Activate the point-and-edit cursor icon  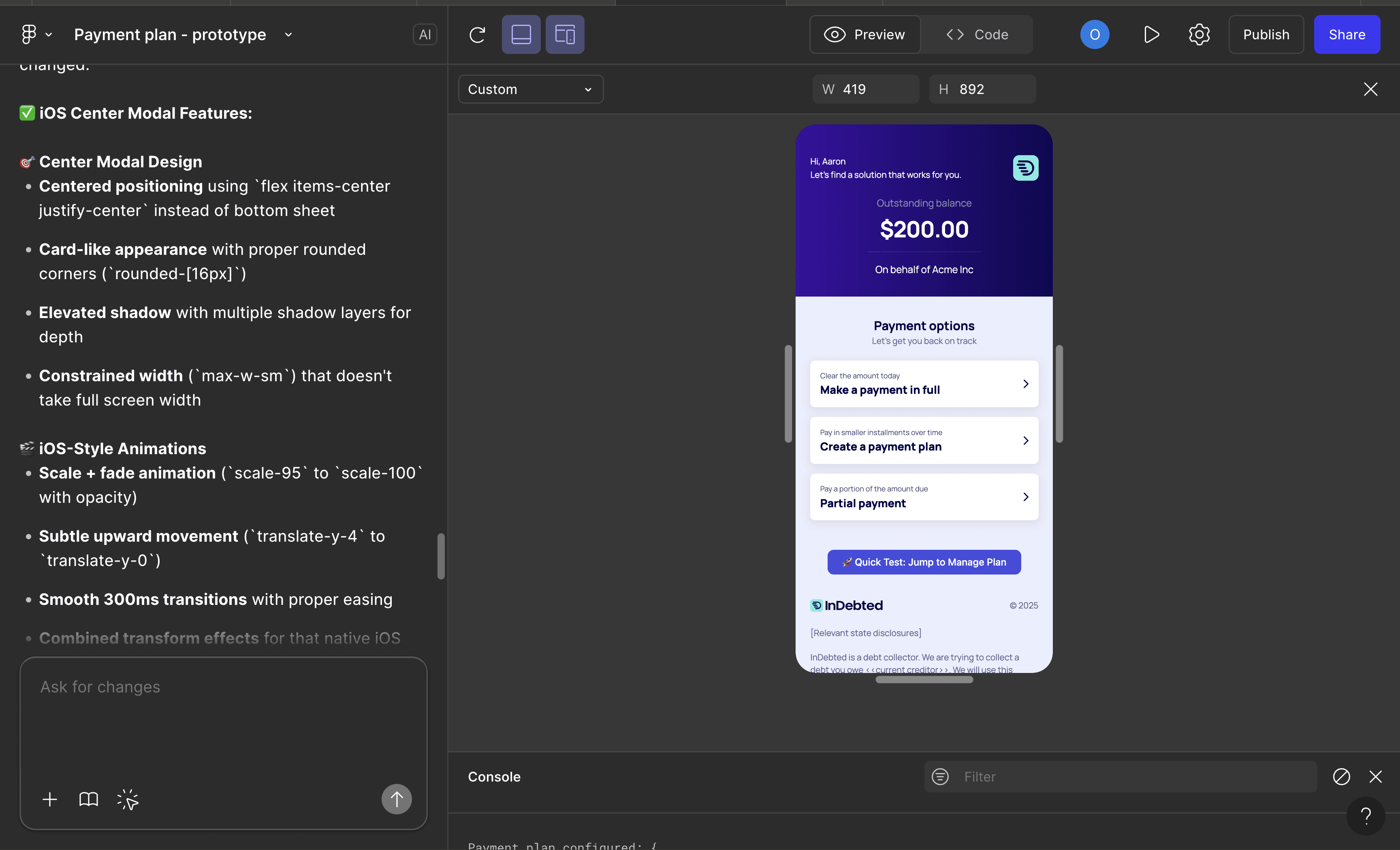point(128,799)
